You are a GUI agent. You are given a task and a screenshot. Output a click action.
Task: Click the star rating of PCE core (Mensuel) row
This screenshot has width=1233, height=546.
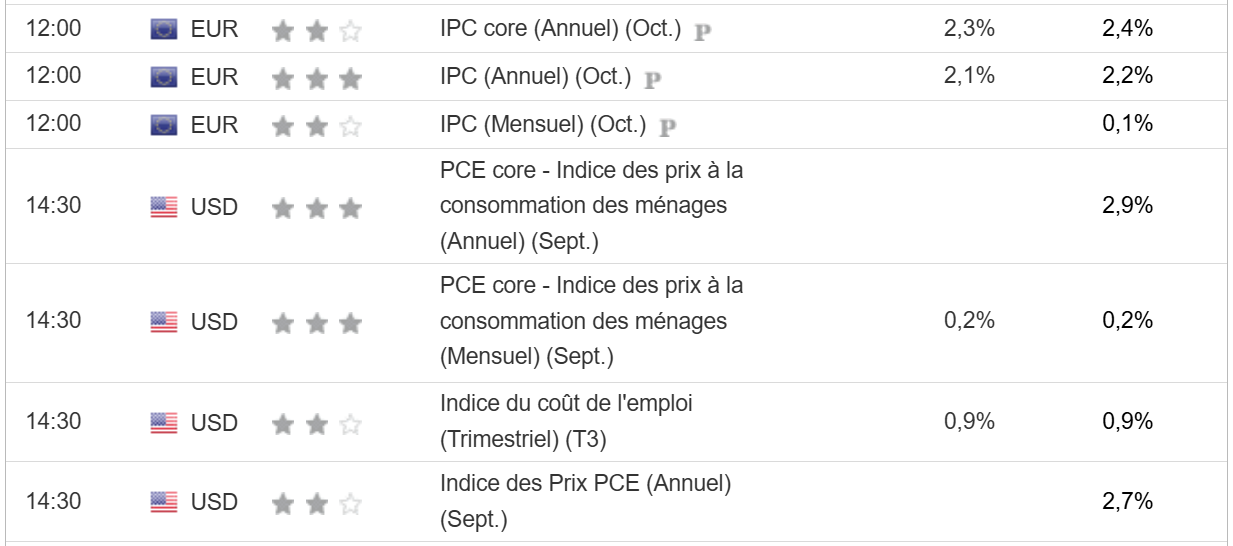[316, 322]
